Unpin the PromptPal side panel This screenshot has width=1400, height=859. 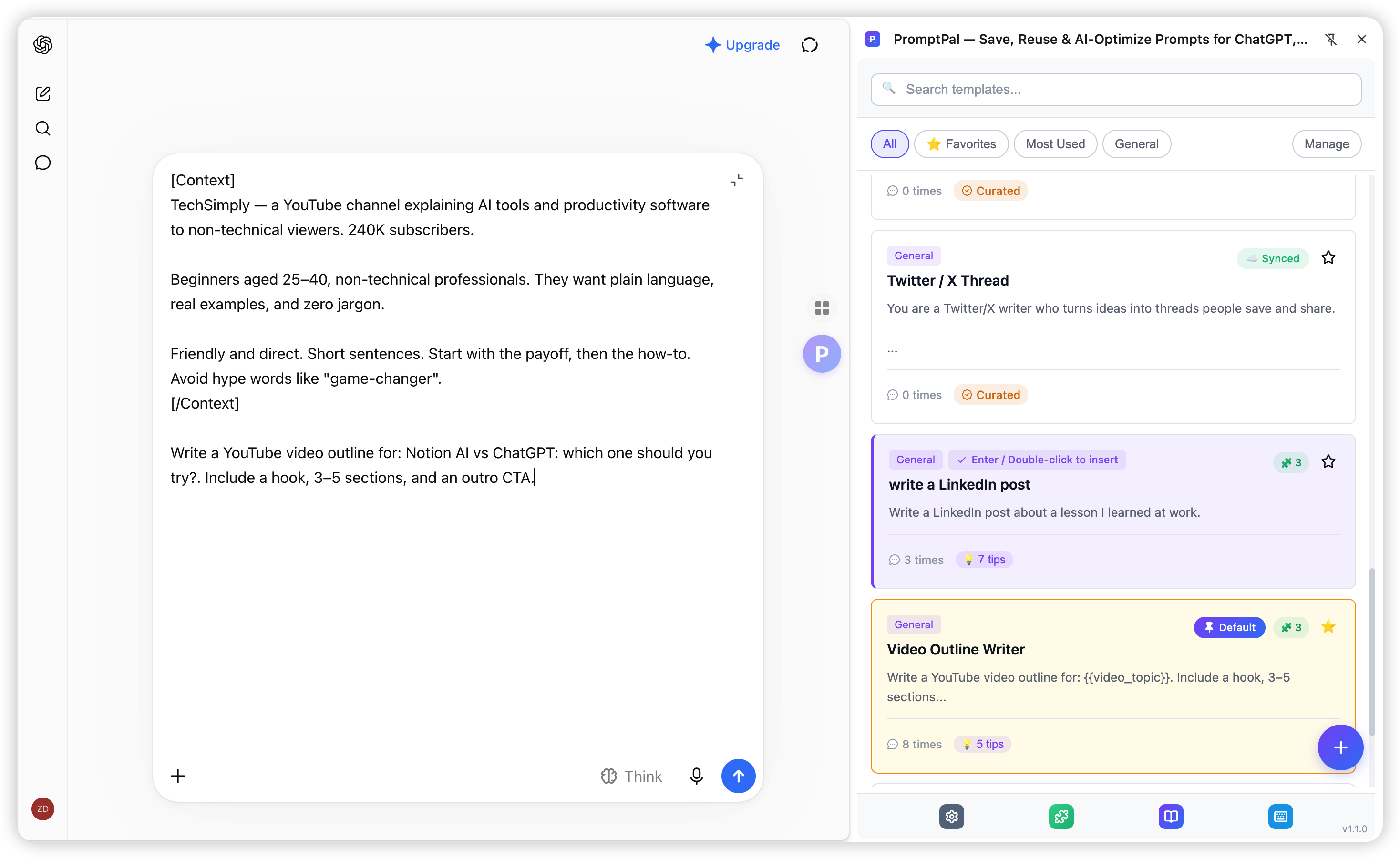point(1331,39)
